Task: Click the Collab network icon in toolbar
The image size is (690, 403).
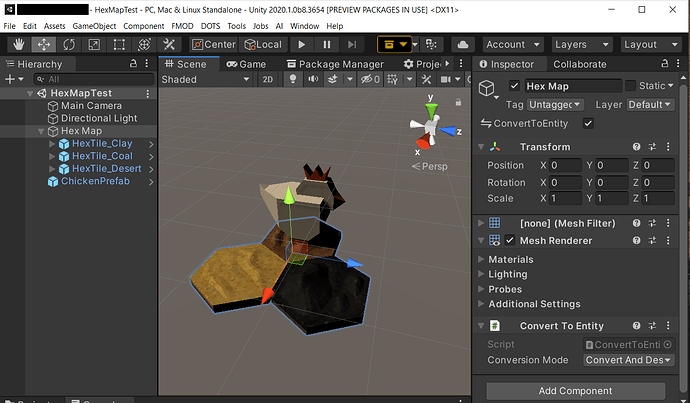Action: (x=431, y=44)
